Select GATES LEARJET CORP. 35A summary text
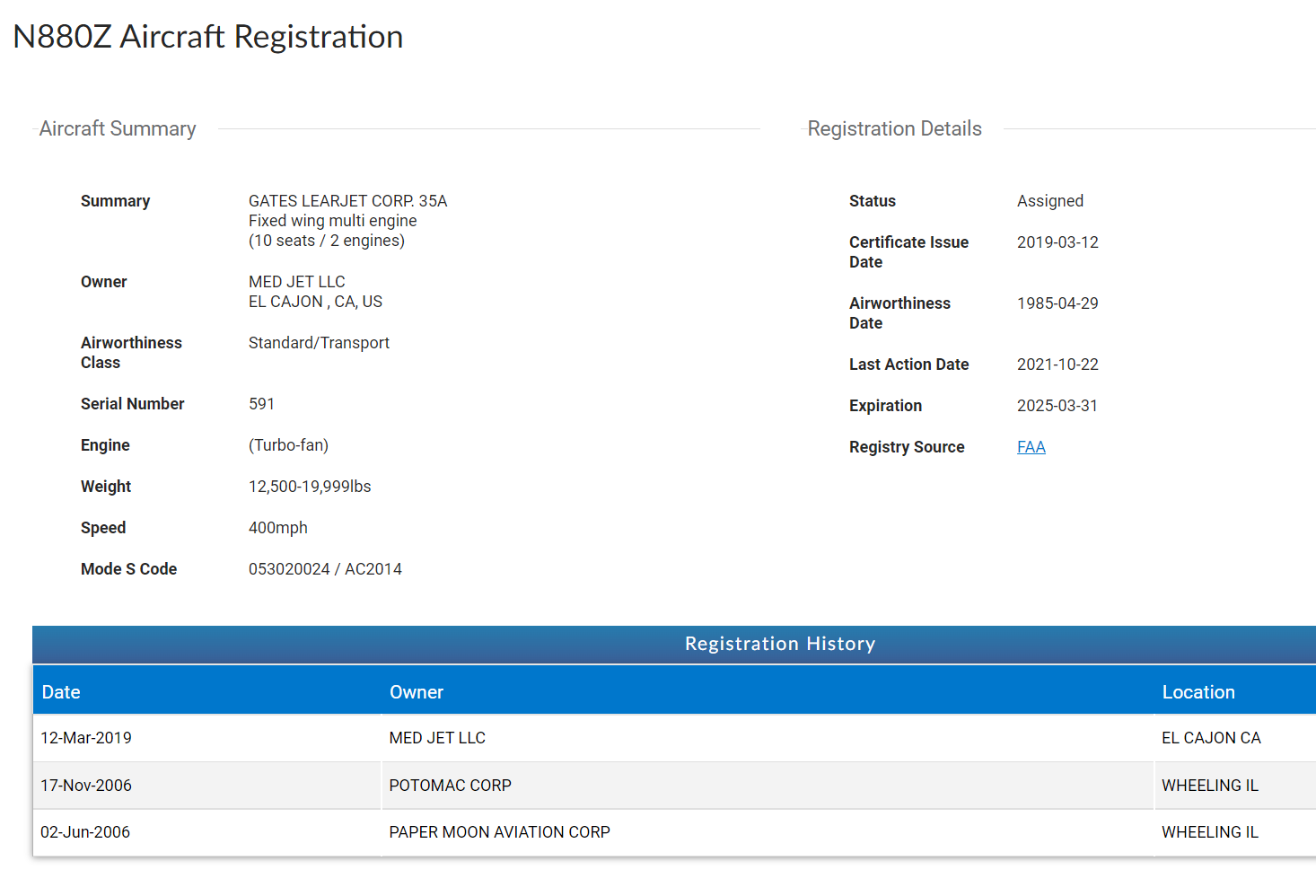1316x896 pixels. [347, 201]
